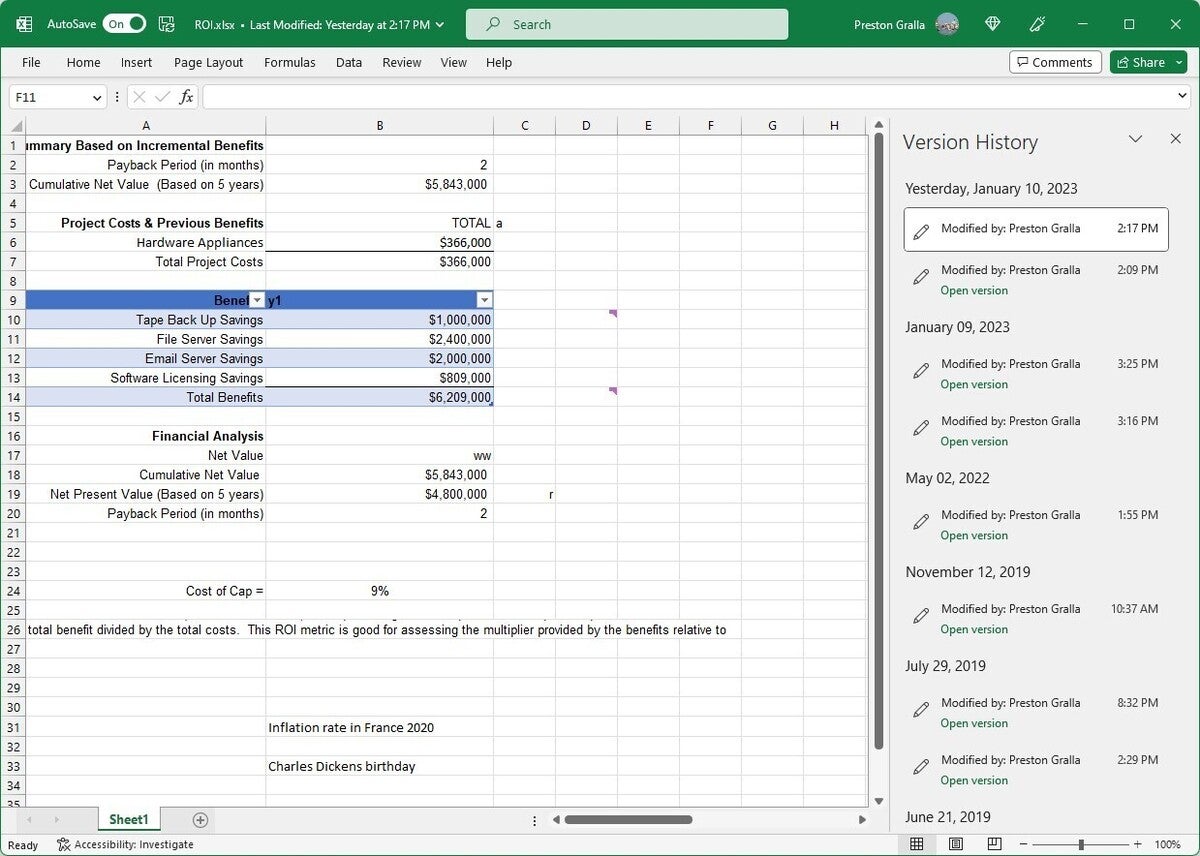The image size is (1200, 856).
Task: Click the Search box
Action: (627, 24)
